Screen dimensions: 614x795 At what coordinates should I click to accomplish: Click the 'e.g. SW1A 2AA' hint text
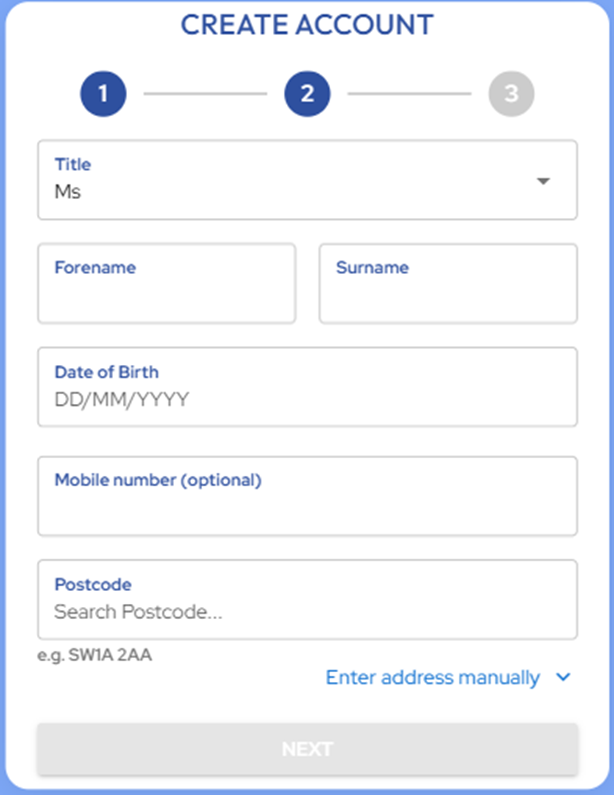click(96, 655)
